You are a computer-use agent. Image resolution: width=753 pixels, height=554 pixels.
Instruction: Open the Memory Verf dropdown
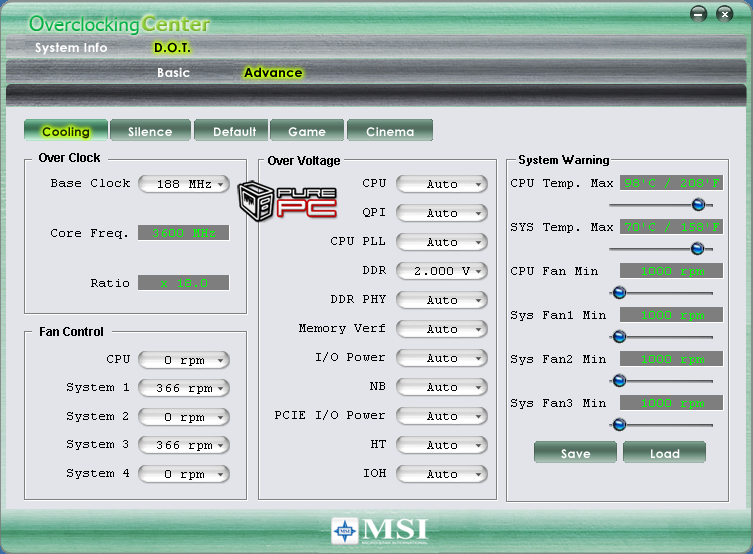(442, 329)
